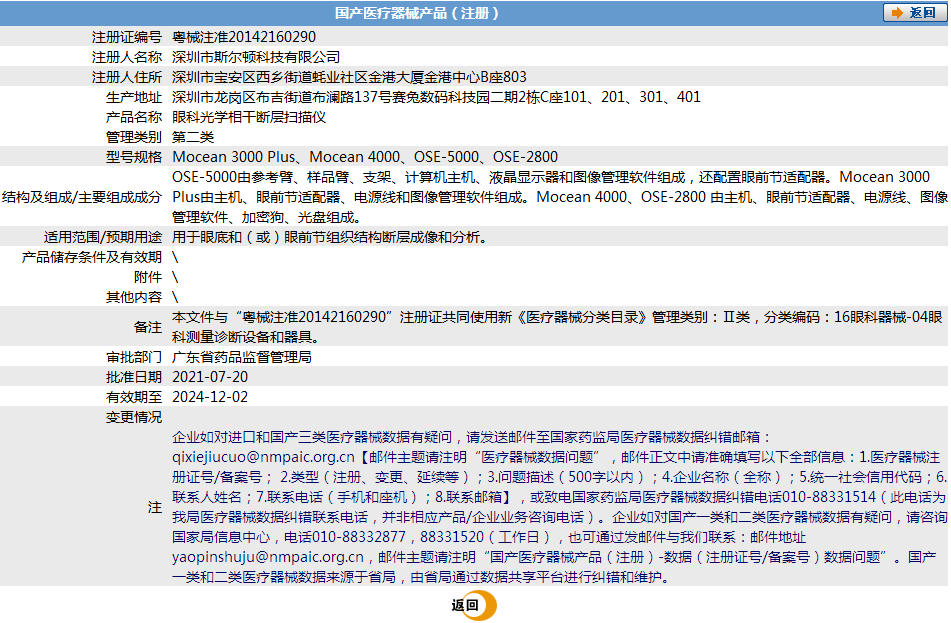This screenshot has width=951, height=623.
Task: Click the 适用范围/预期用途 label
Action: point(103,237)
